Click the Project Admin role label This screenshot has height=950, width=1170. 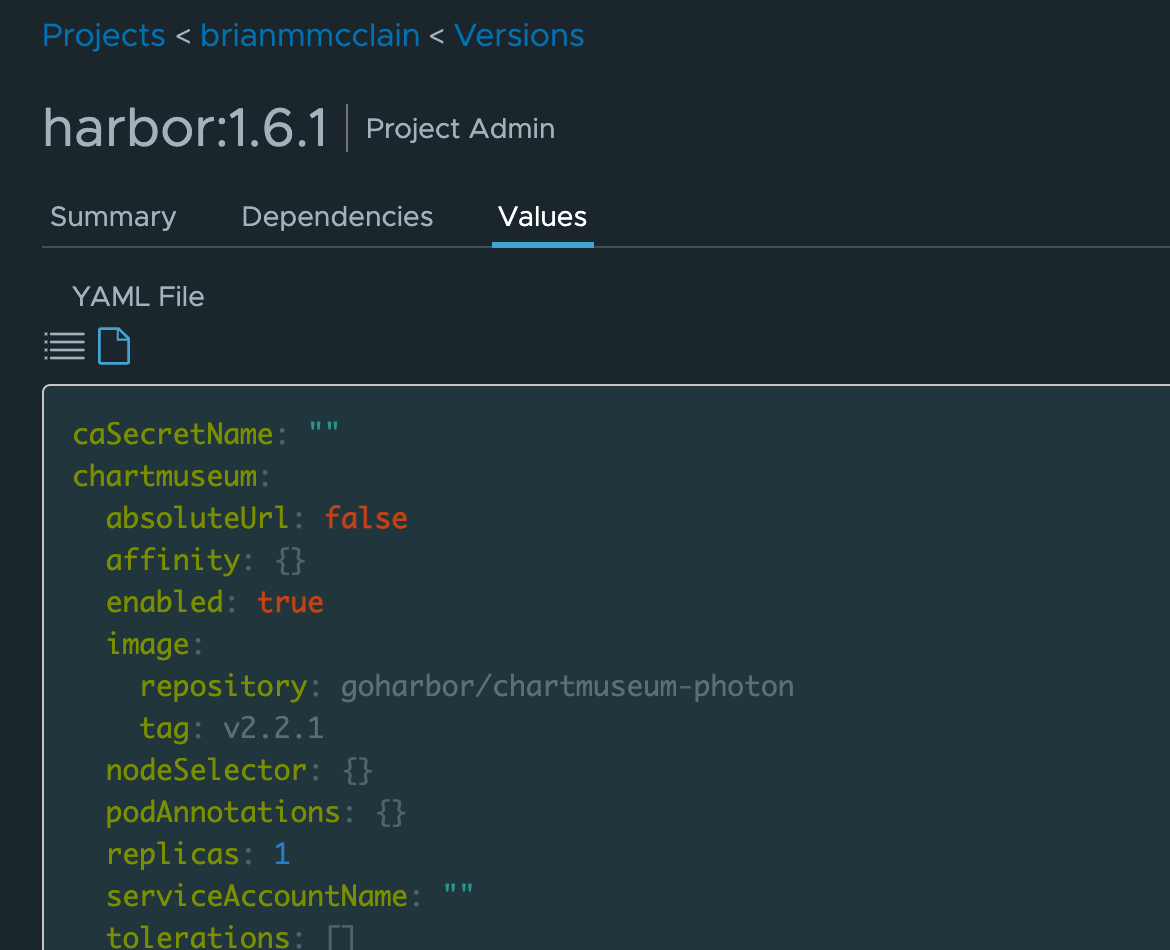460,129
